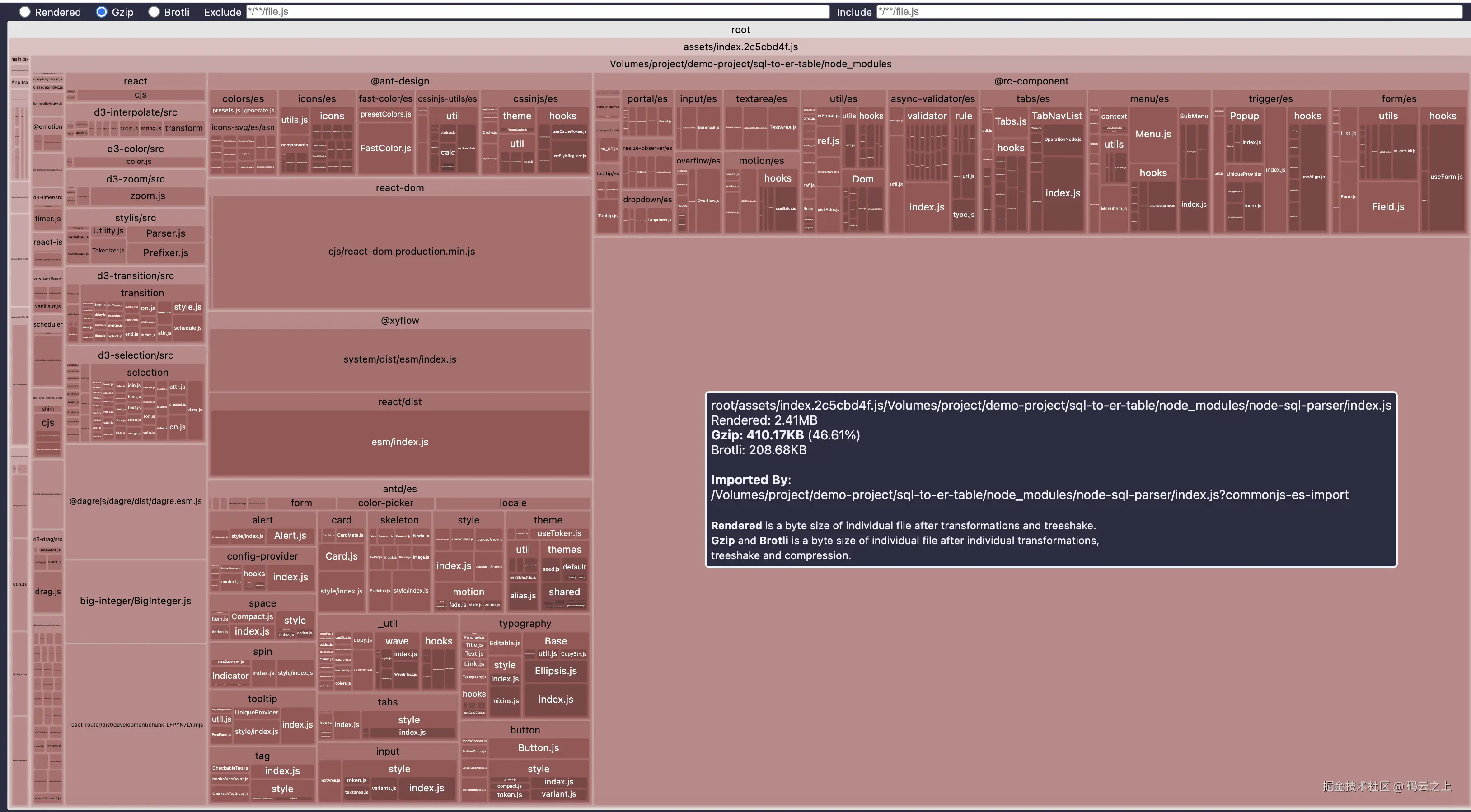Click the @dagrejs dagre.esm.js block

136,501
